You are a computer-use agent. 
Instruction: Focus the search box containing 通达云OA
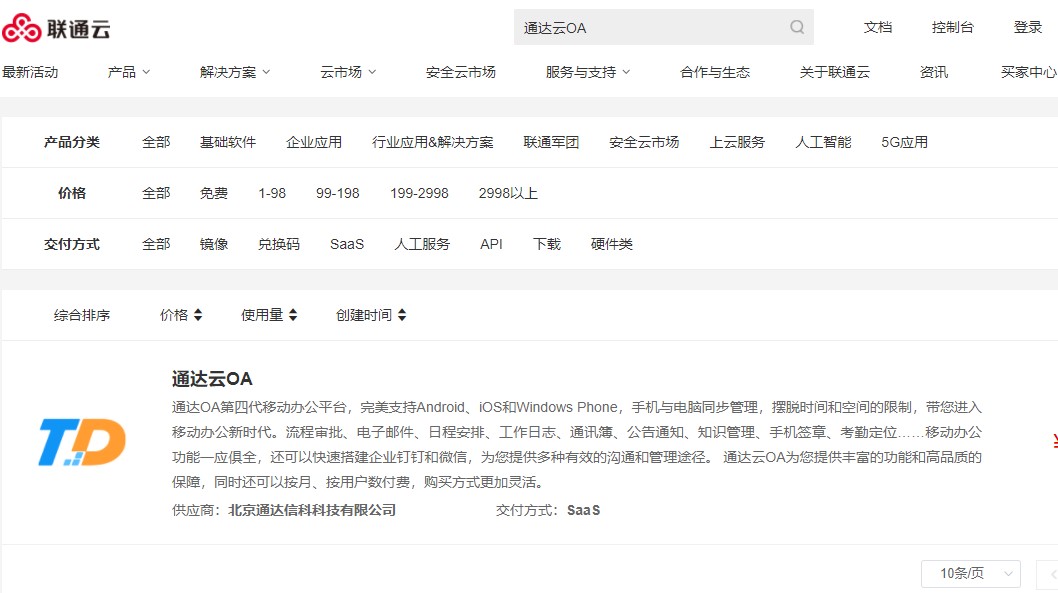(x=663, y=27)
